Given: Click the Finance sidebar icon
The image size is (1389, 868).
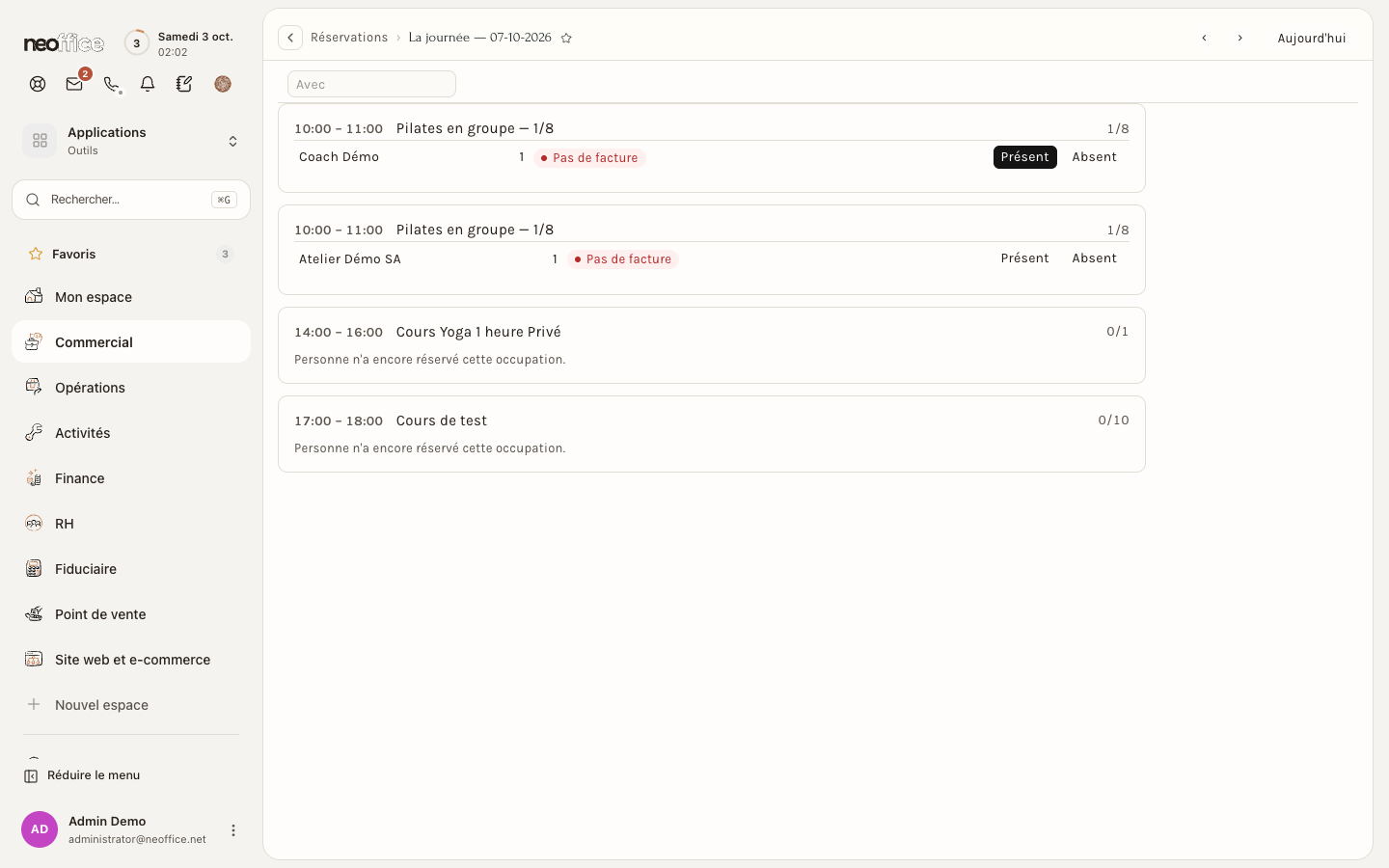Looking at the screenshot, I should tap(34, 477).
